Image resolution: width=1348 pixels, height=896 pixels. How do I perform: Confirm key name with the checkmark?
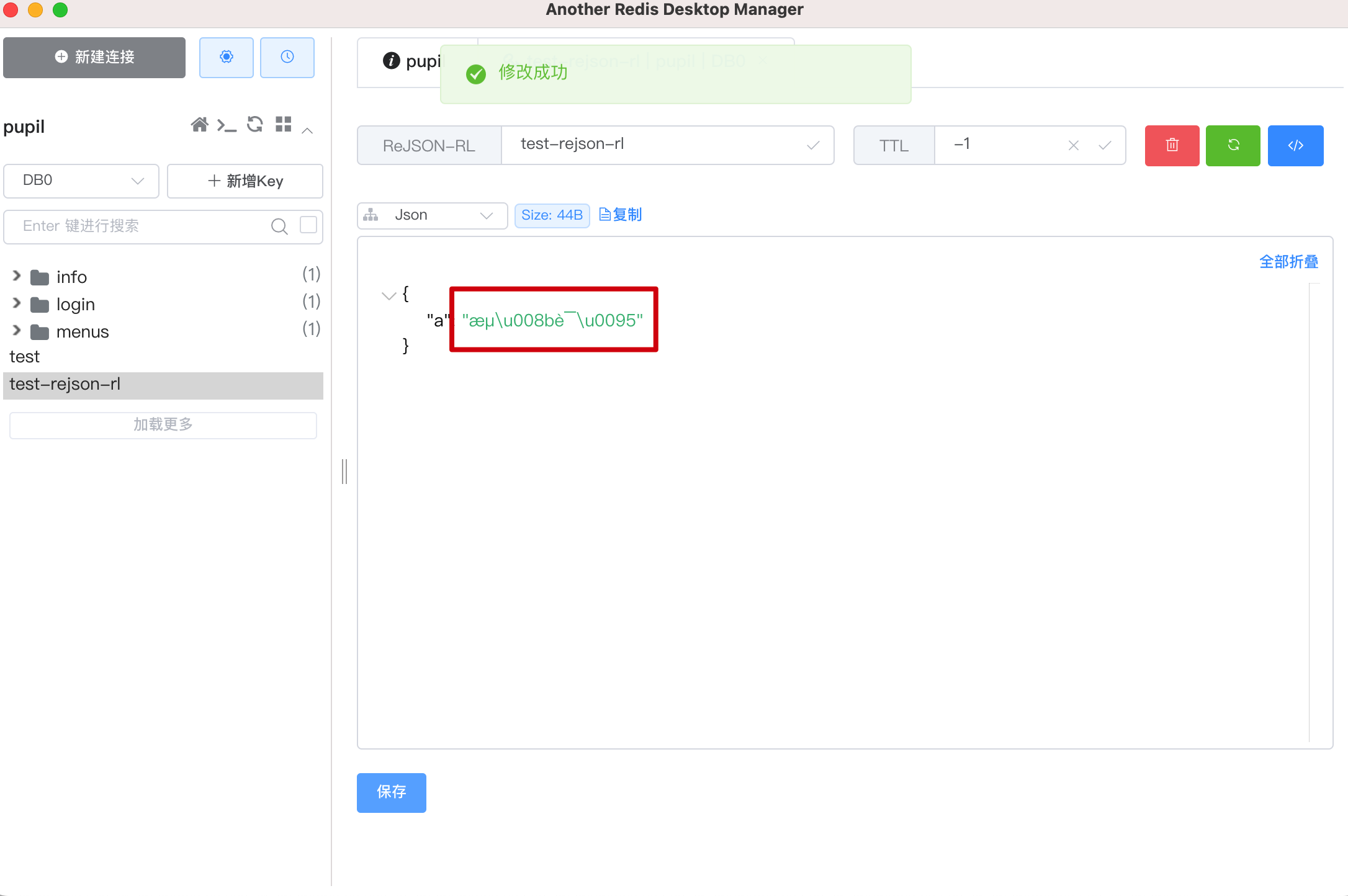(814, 145)
